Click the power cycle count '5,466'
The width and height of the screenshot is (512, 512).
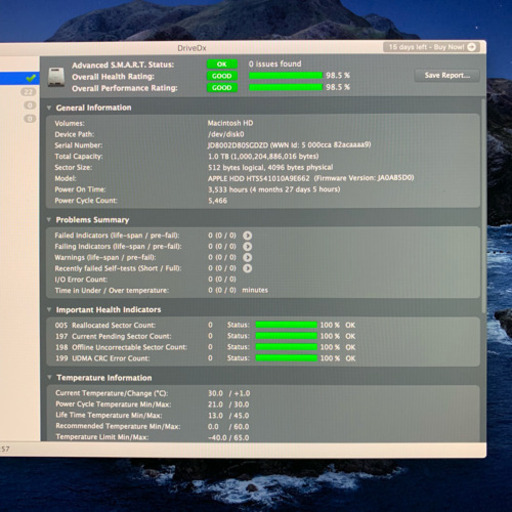pos(218,201)
